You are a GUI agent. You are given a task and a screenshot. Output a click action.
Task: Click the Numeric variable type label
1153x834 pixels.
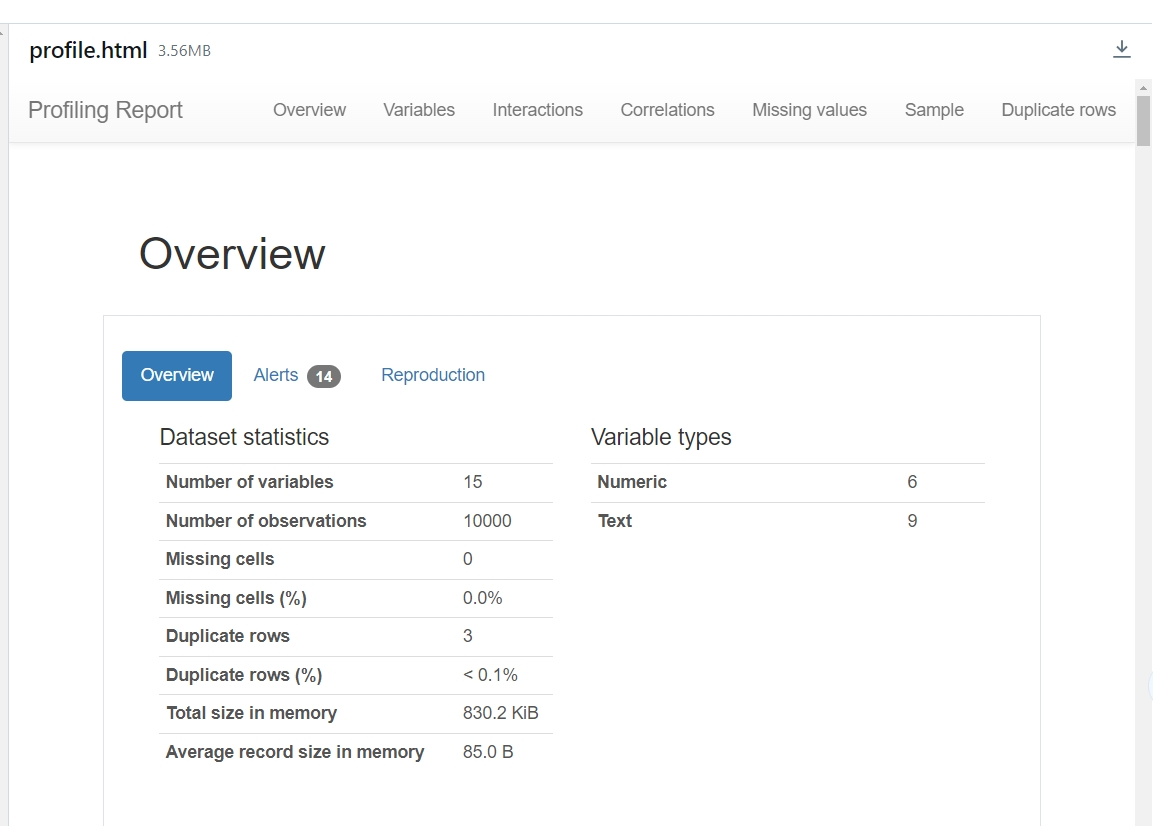[632, 482]
